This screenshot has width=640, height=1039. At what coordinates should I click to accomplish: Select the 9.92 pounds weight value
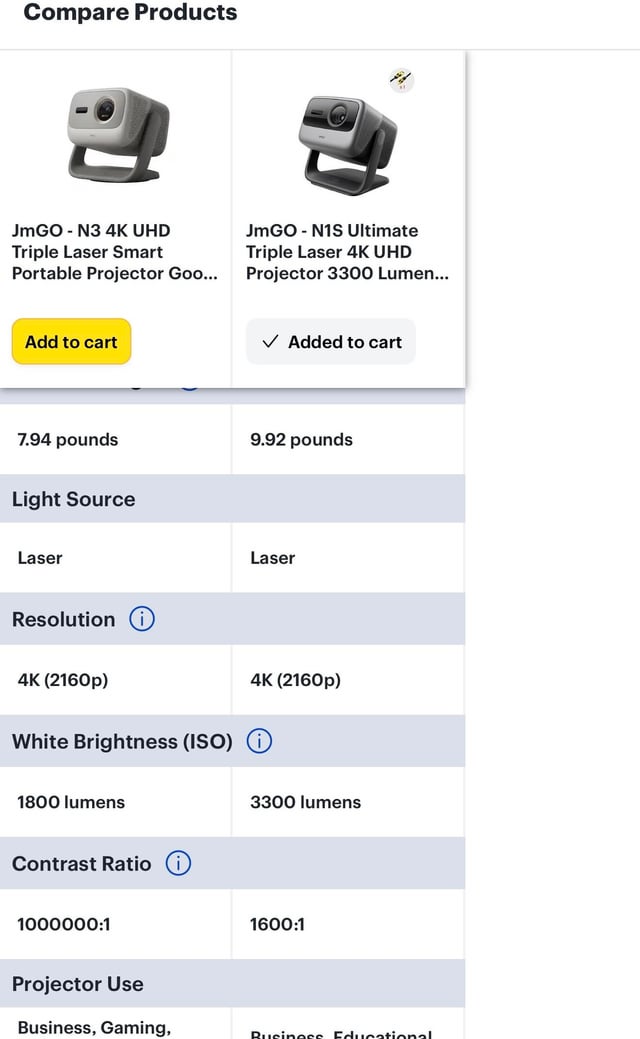(301, 439)
